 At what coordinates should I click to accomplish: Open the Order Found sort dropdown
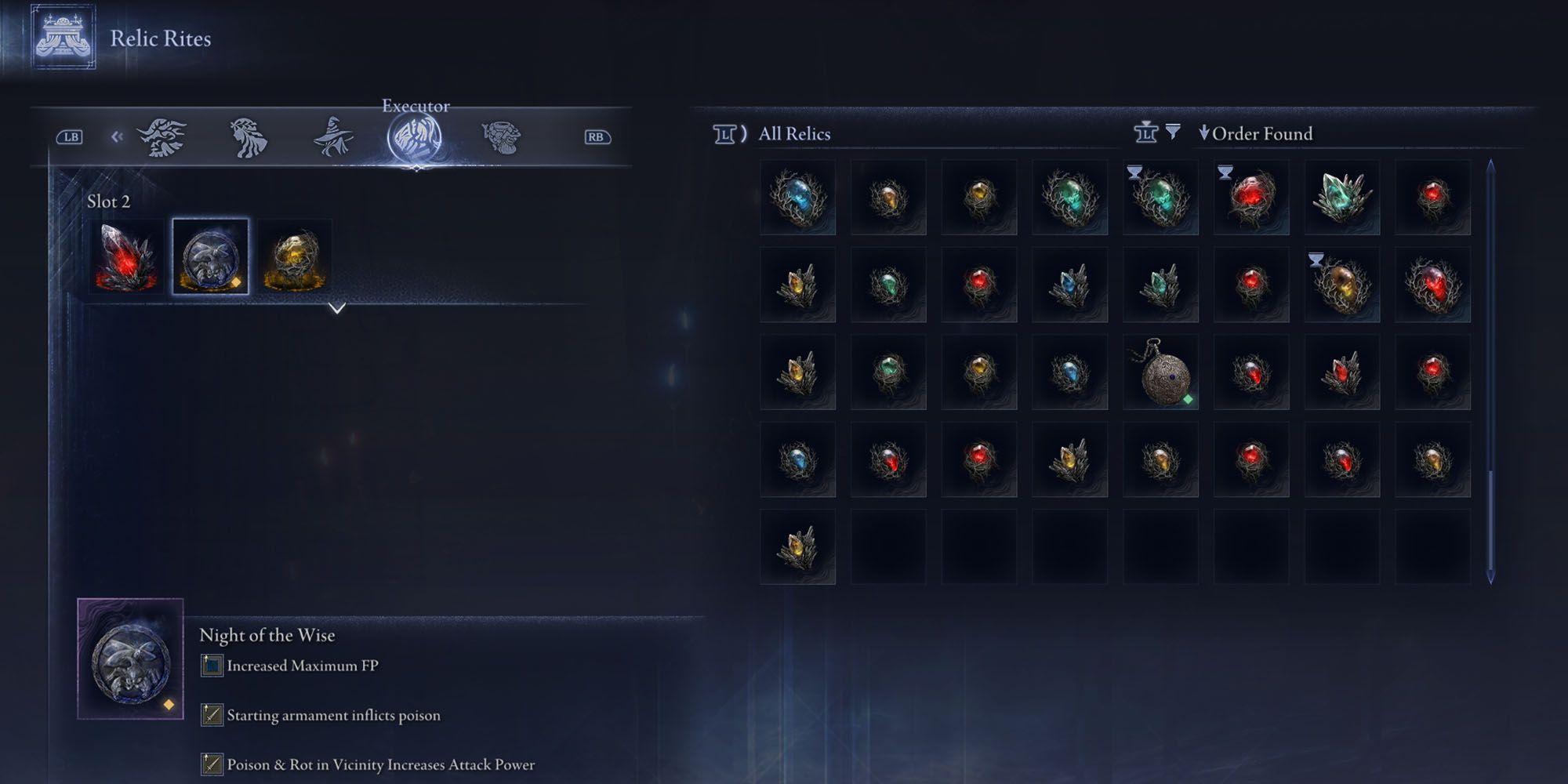1255,133
